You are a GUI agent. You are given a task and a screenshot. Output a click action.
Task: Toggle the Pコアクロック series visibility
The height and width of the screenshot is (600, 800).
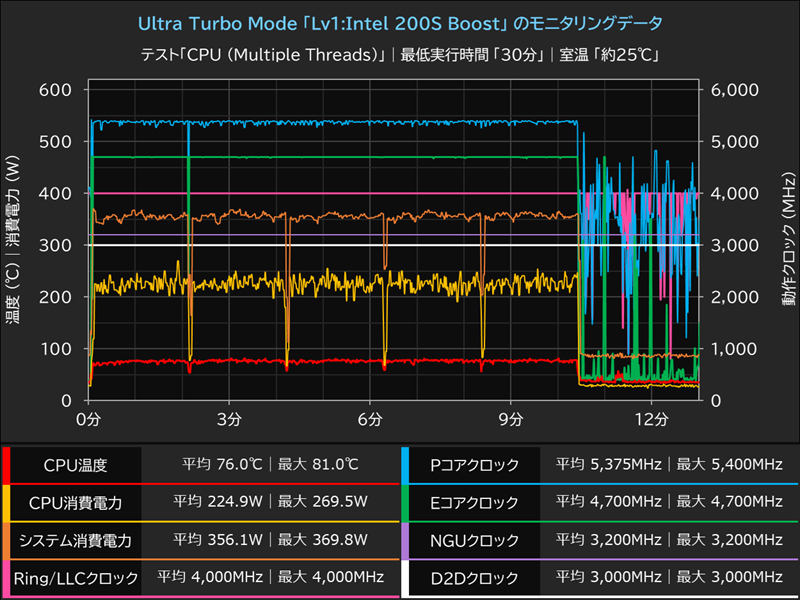click(472, 466)
